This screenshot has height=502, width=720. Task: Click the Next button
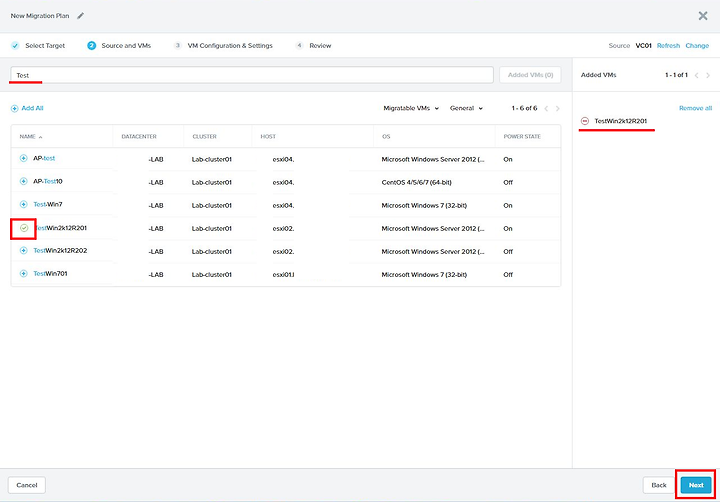696,485
